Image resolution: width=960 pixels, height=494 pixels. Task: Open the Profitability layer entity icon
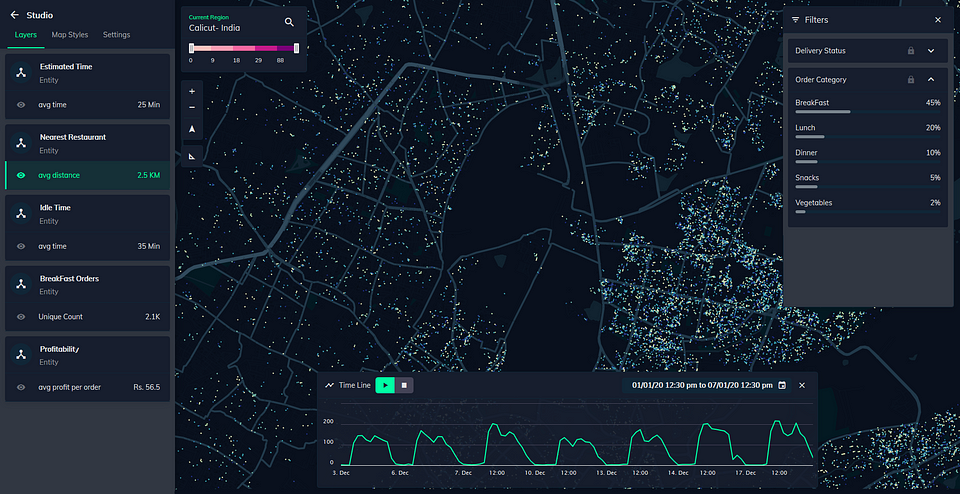21,355
